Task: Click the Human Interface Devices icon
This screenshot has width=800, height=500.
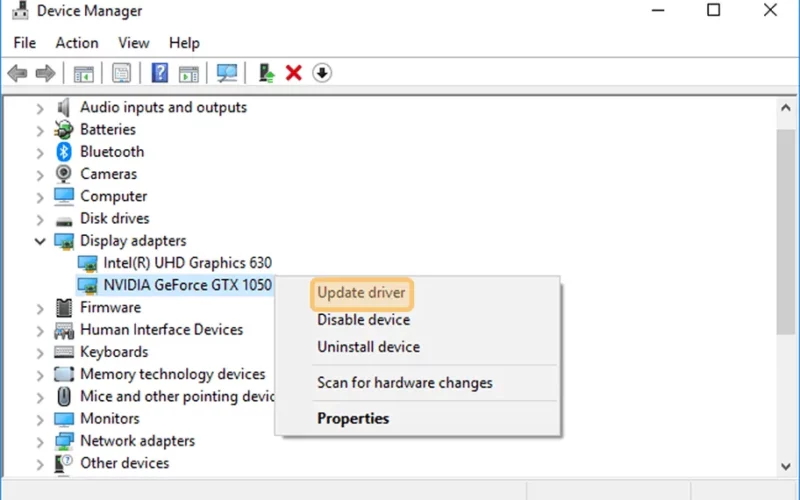Action: tap(64, 331)
